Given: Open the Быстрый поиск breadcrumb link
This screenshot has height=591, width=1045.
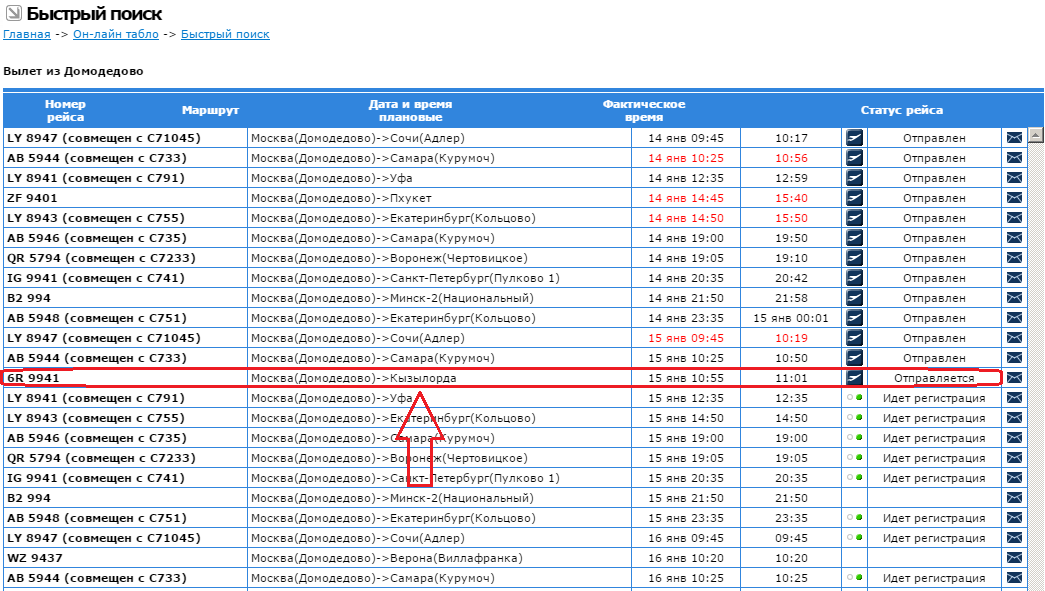Looking at the screenshot, I should point(225,34).
